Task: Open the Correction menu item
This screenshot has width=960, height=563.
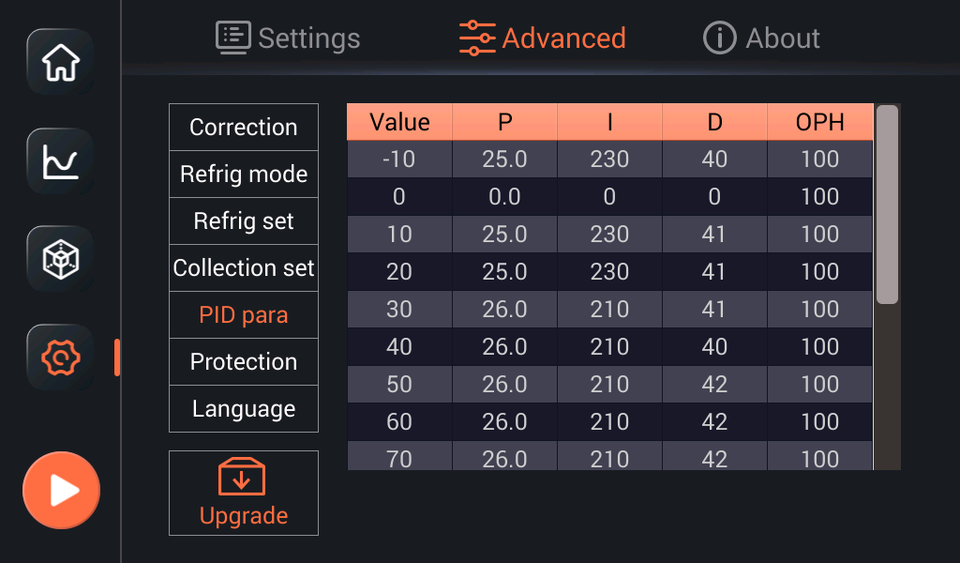Action: click(243, 127)
